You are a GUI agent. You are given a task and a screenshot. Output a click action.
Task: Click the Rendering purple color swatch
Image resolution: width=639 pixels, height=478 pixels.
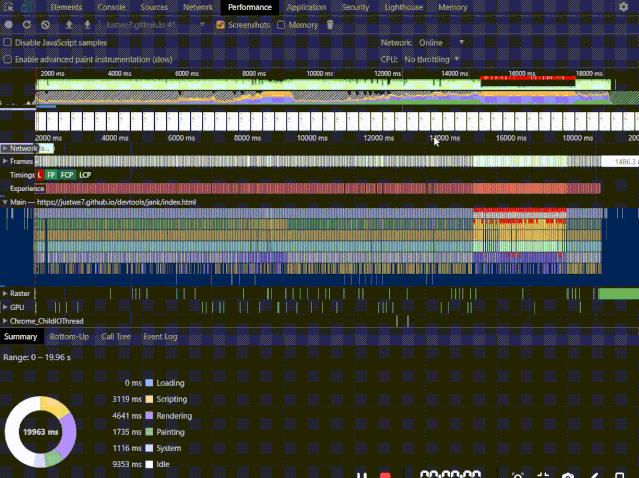[x=149, y=416]
